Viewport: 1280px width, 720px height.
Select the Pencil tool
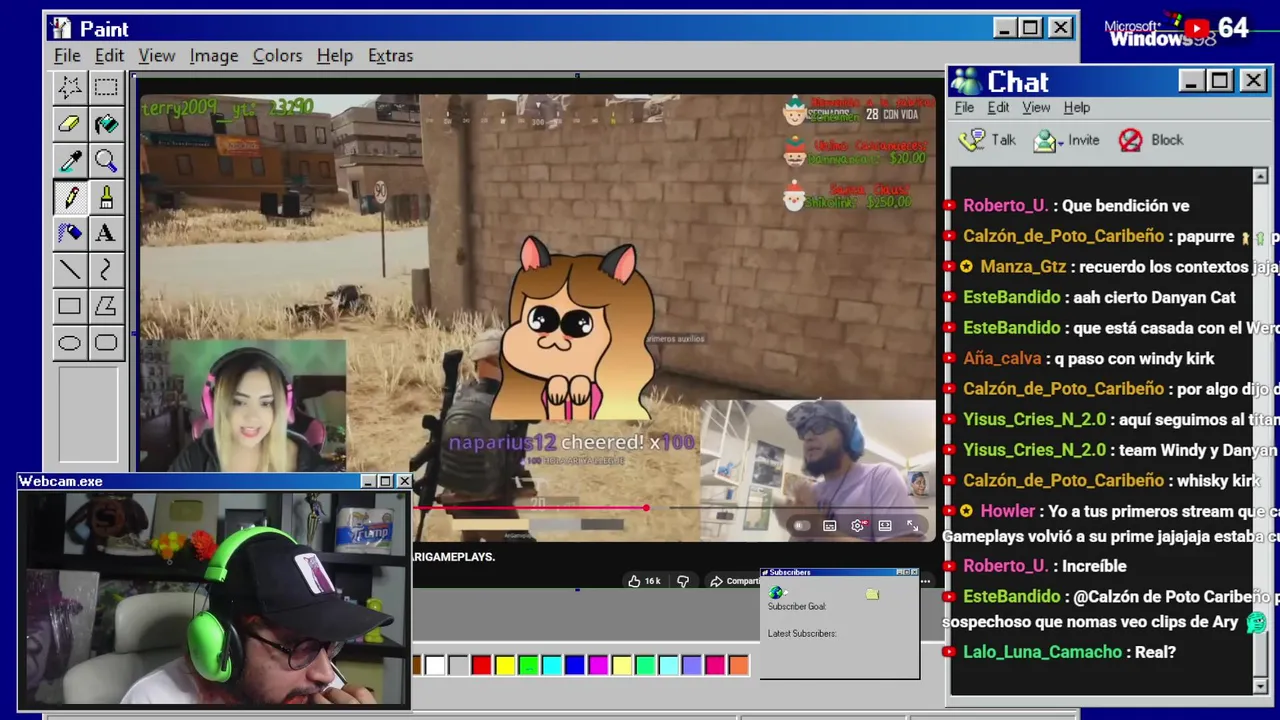pos(69,197)
